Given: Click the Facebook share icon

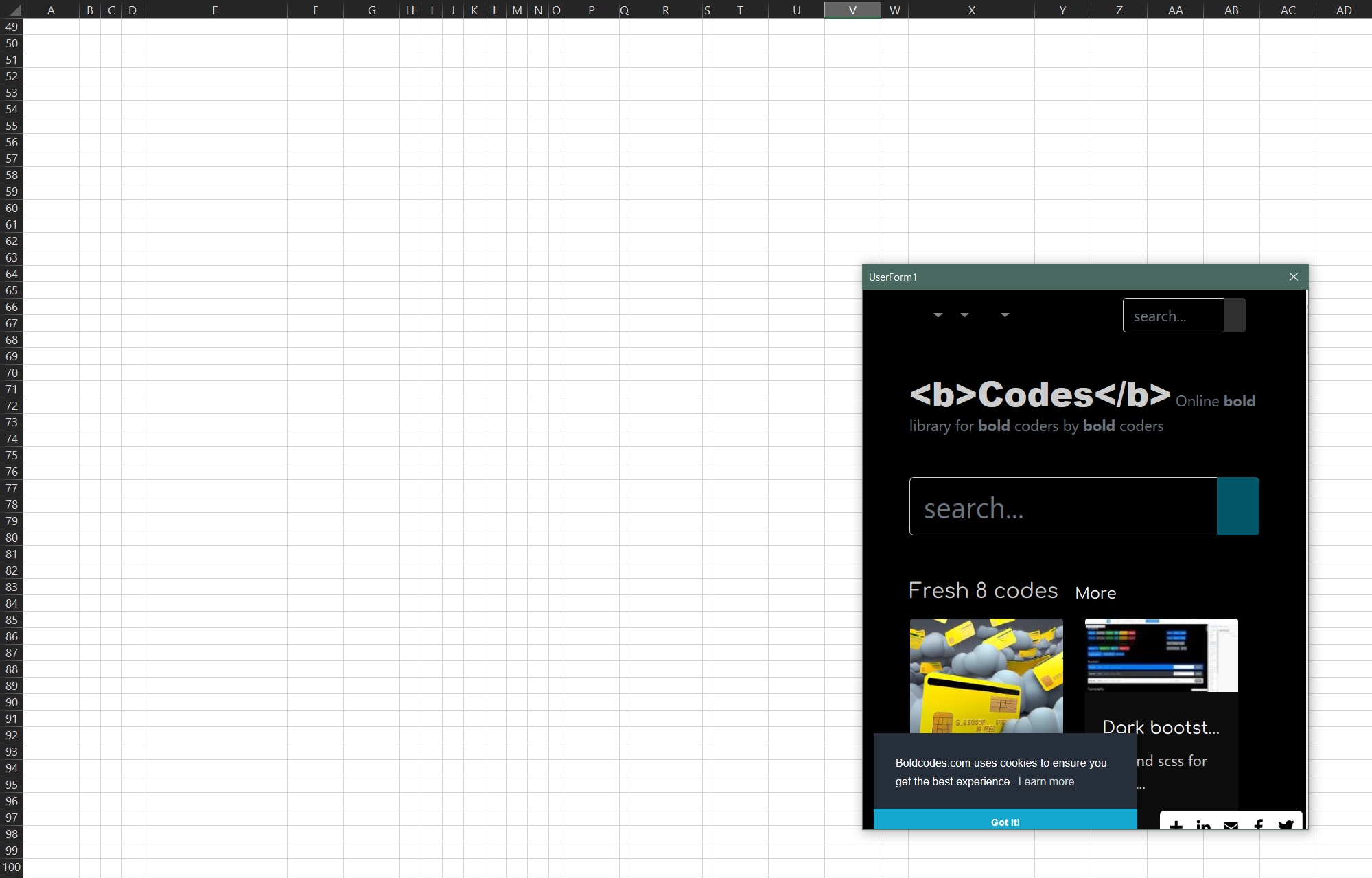Looking at the screenshot, I should click(1258, 824).
